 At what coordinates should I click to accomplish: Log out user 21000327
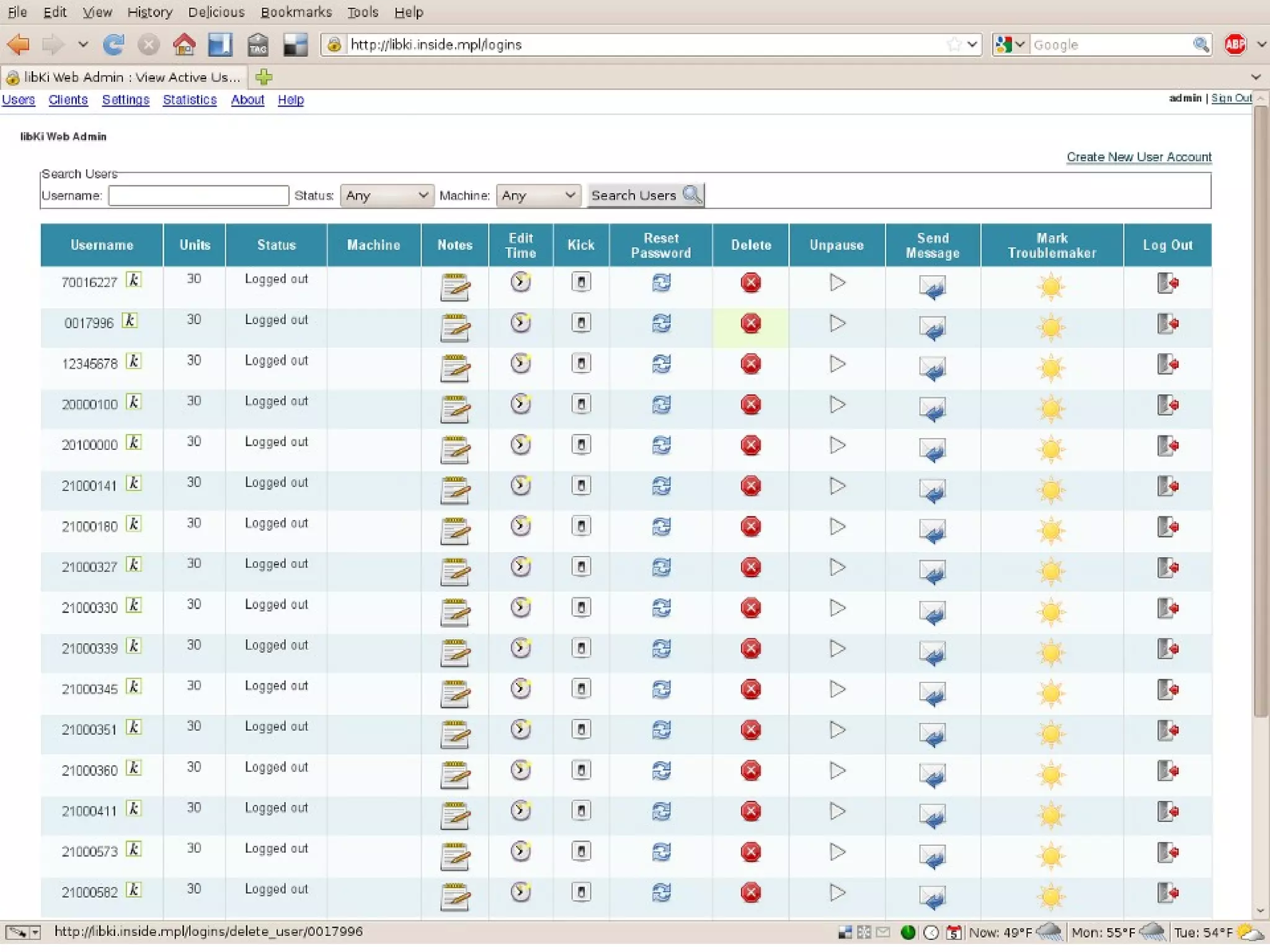(x=1167, y=567)
